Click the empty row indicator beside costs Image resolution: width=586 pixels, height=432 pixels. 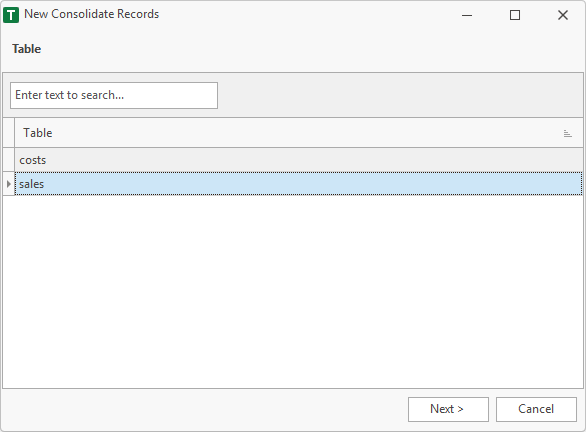pos(9,160)
